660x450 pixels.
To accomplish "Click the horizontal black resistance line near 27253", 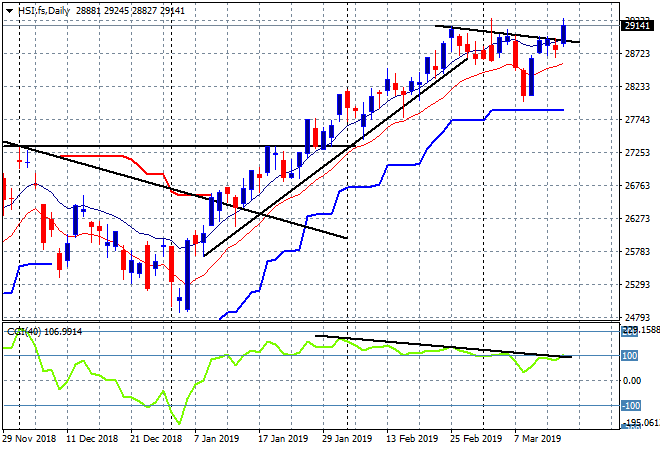I will point(177,146).
